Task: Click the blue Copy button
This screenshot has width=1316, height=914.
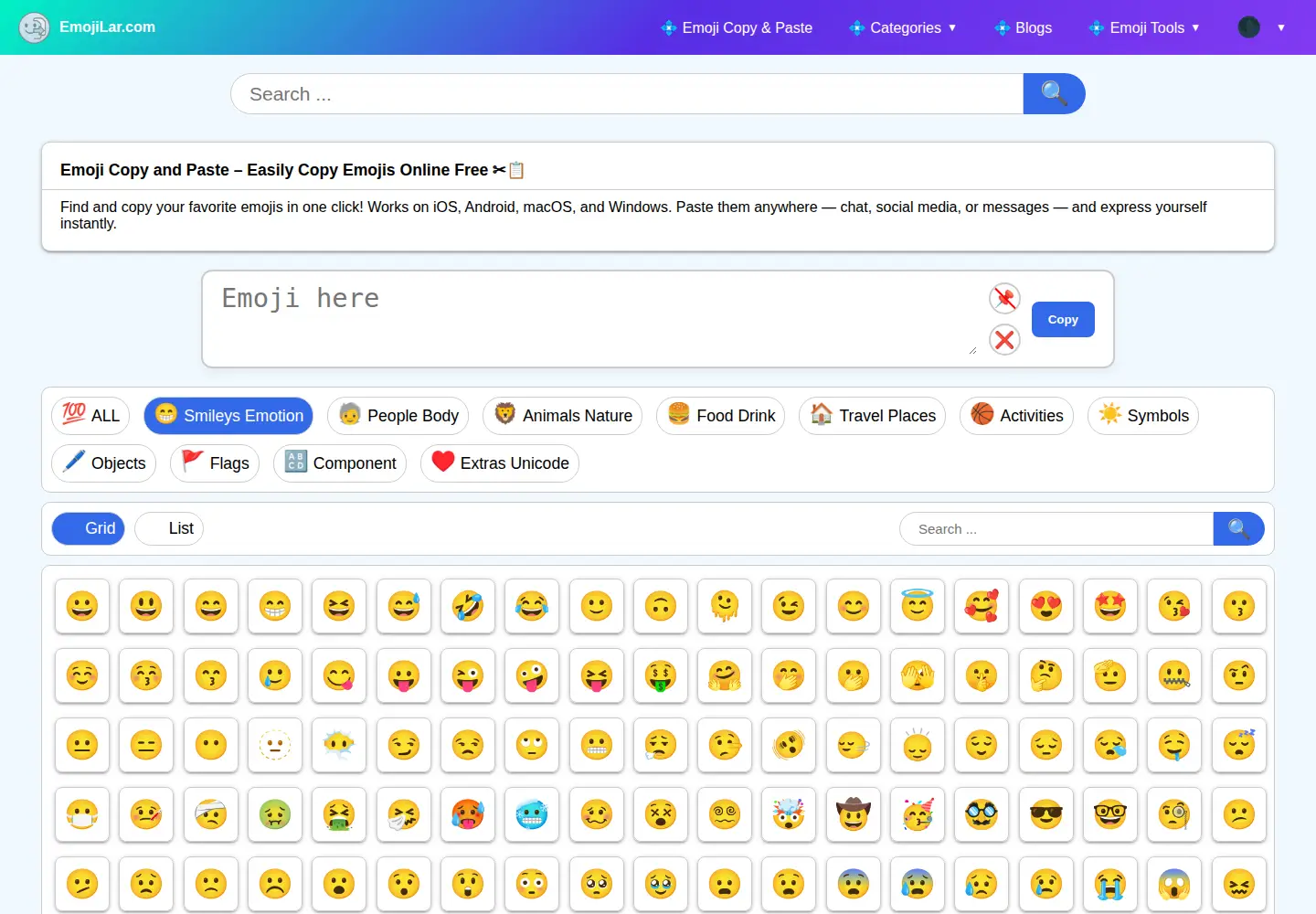Action: [x=1063, y=320]
